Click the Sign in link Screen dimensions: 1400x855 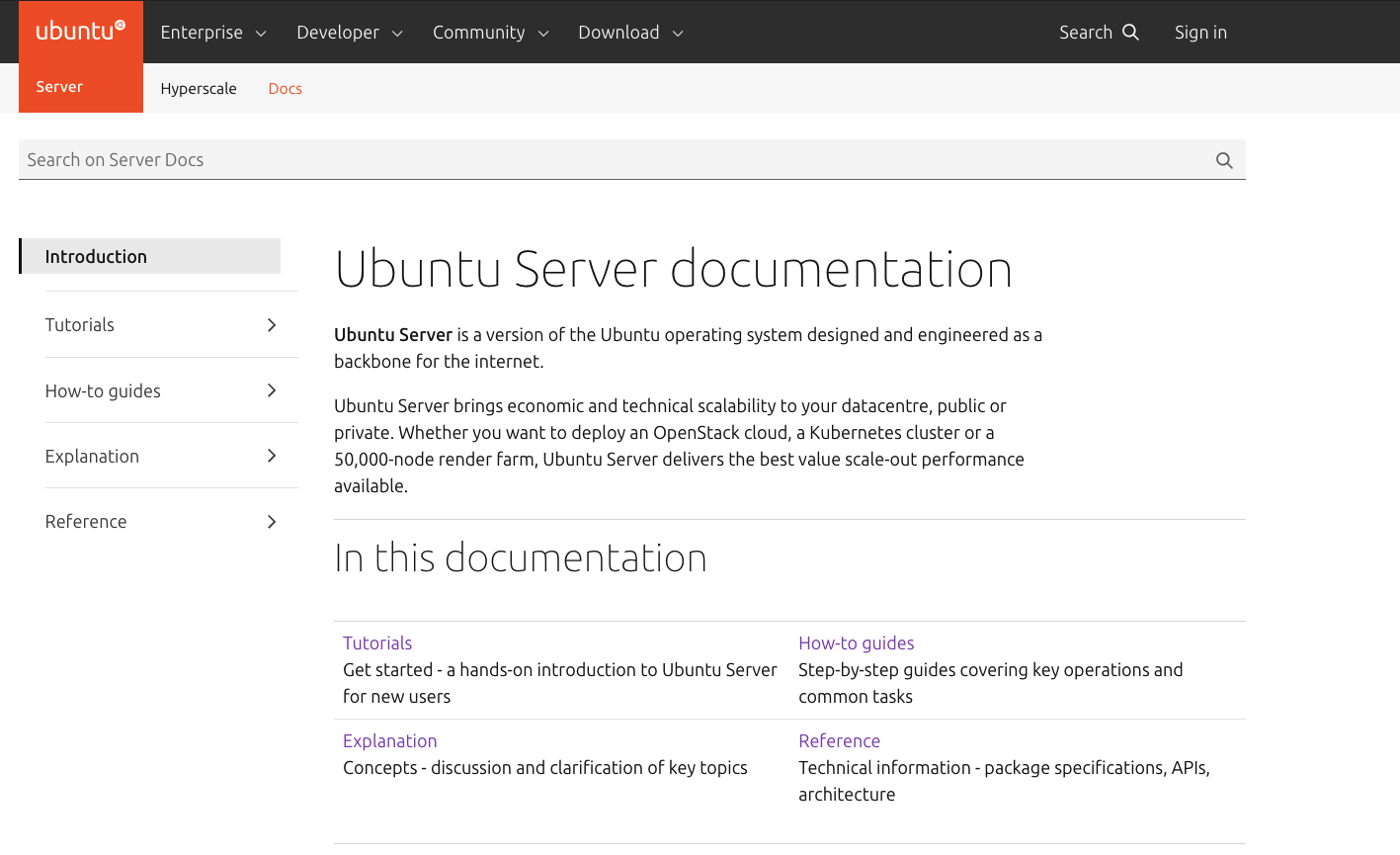(1199, 32)
